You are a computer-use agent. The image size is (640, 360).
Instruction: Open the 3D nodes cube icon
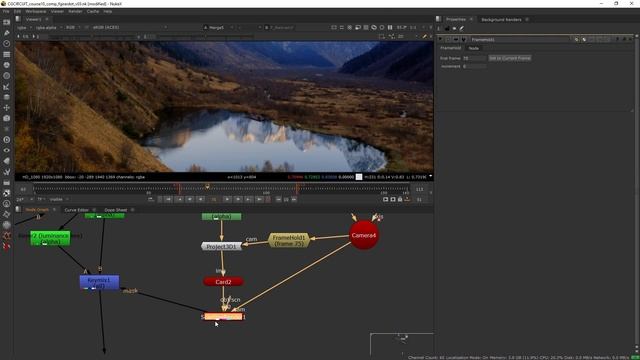7,118
